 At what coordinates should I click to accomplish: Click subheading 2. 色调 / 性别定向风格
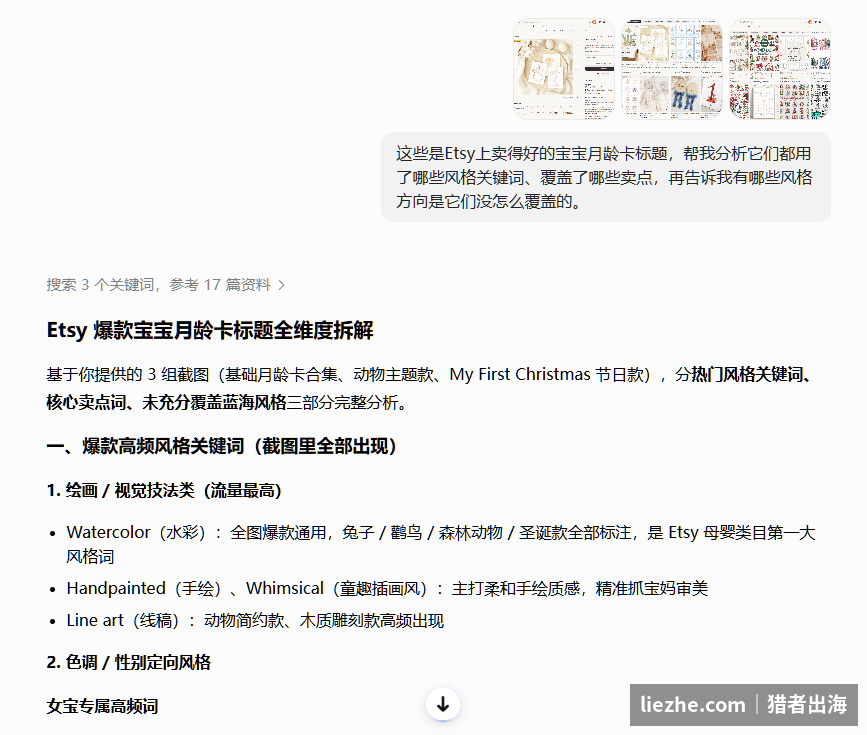tap(128, 662)
